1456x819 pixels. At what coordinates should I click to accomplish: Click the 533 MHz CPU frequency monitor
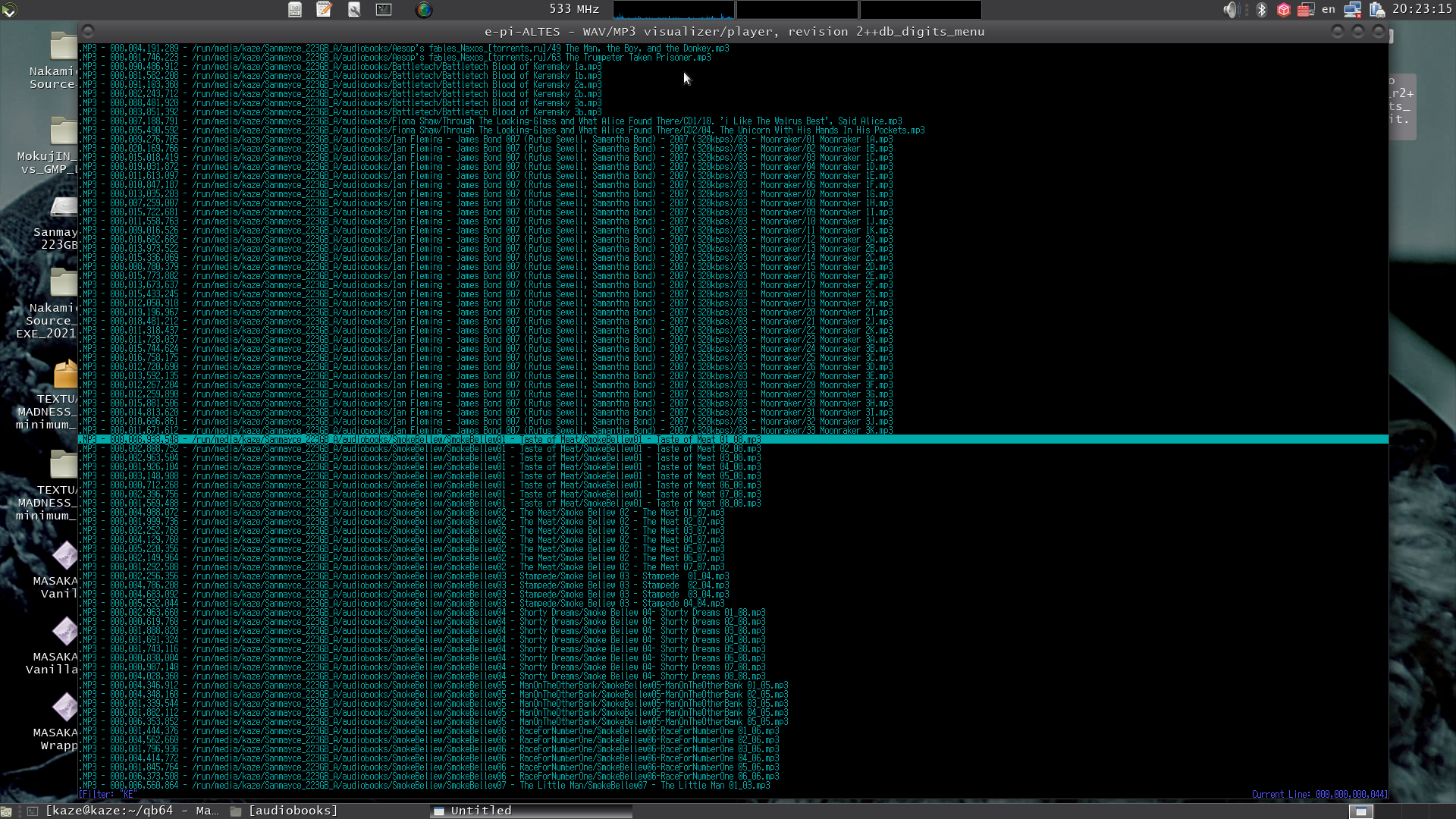pos(574,9)
